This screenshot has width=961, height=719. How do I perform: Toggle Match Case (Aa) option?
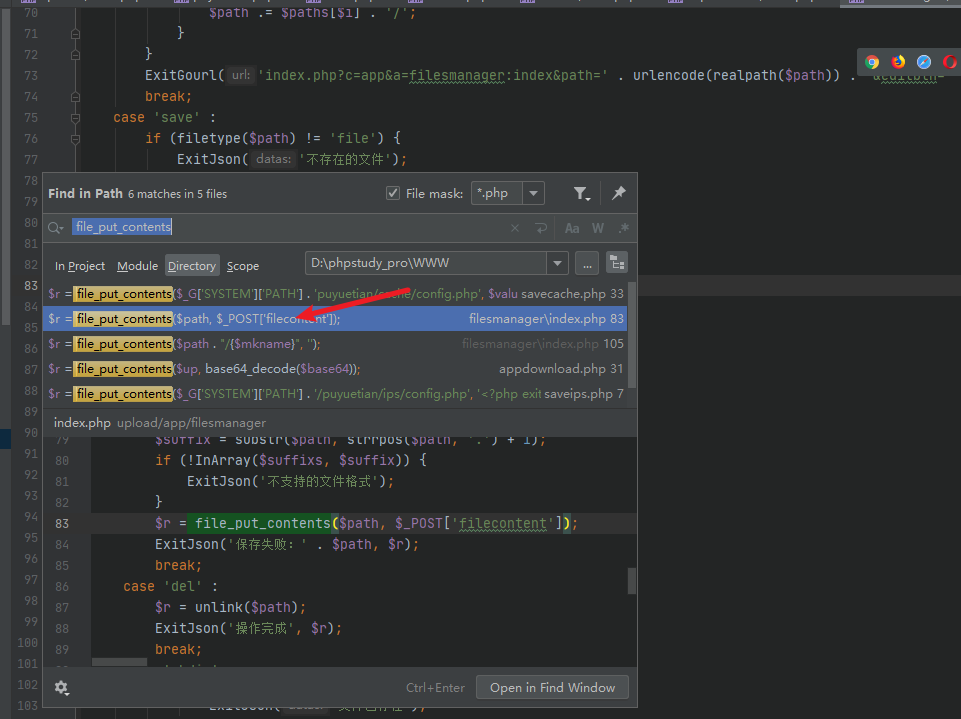[x=572, y=228]
